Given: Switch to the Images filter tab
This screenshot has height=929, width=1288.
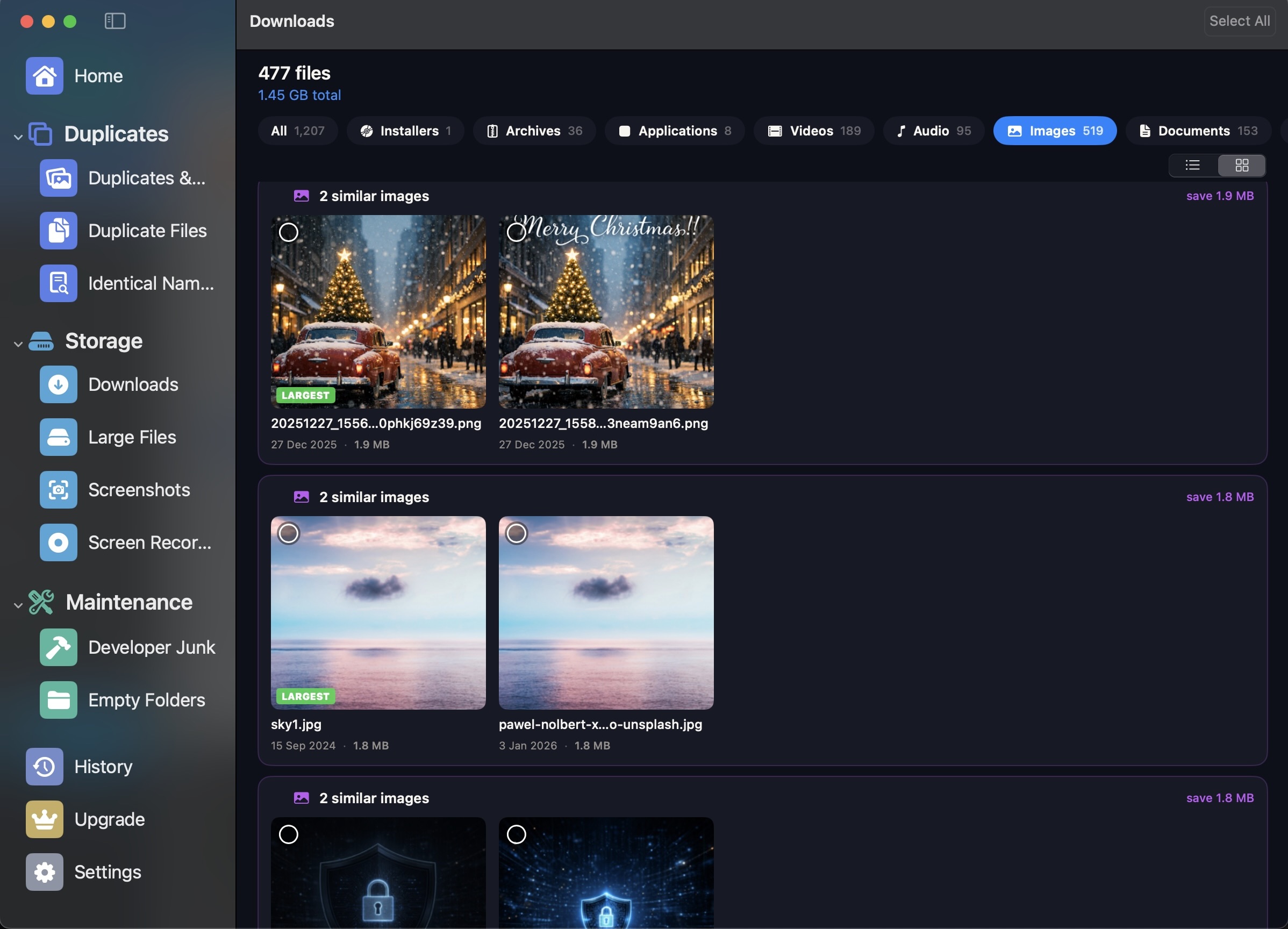Looking at the screenshot, I should 1055,131.
